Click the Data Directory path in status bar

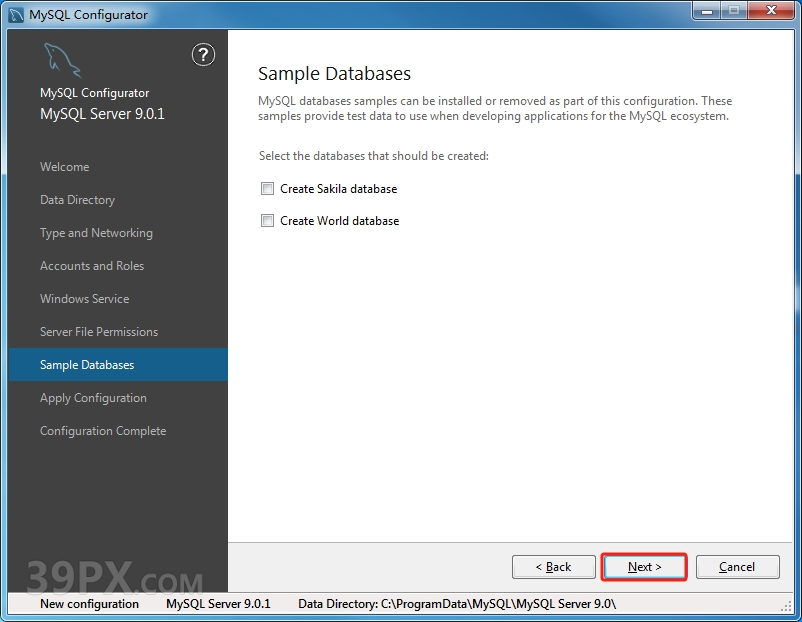[457, 604]
